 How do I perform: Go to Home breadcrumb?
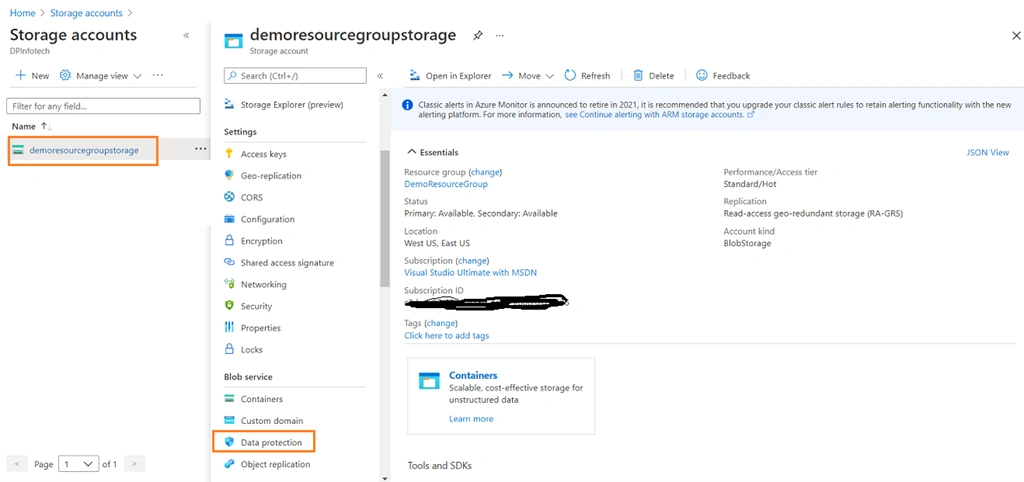(x=23, y=13)
